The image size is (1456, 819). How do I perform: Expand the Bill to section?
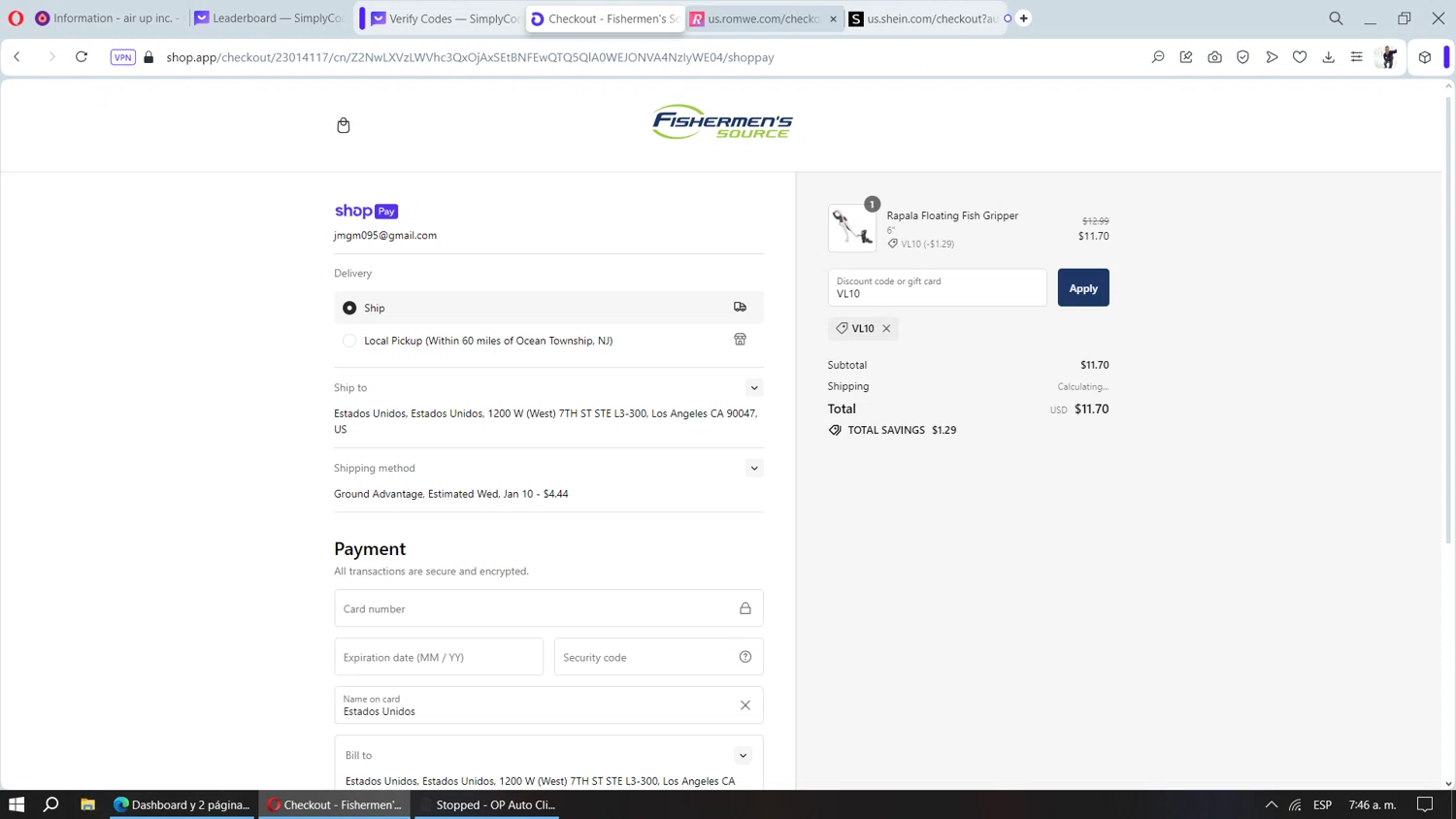[743, 756]
